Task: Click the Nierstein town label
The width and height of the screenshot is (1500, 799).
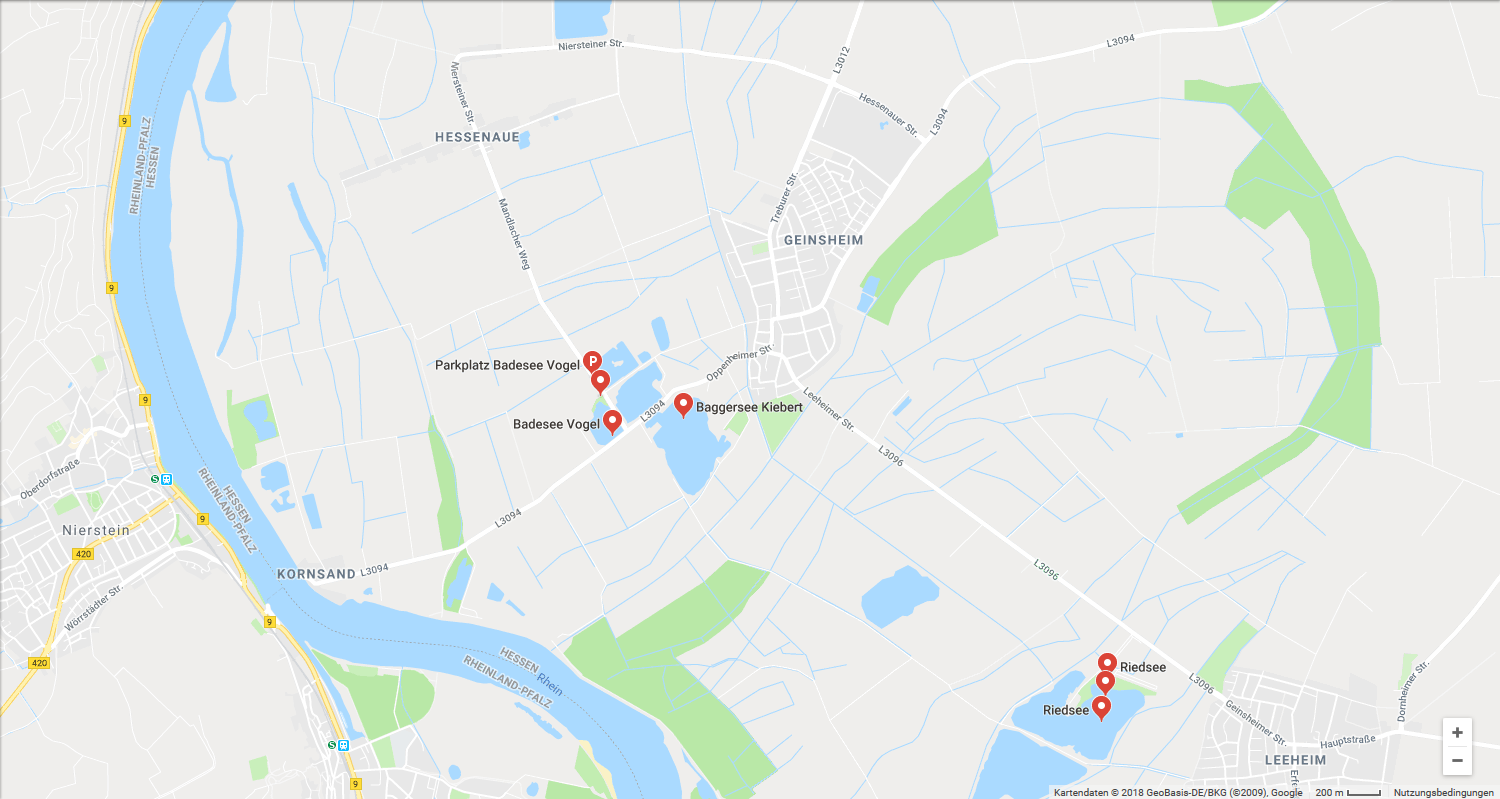Action: (x=96, y=530)
